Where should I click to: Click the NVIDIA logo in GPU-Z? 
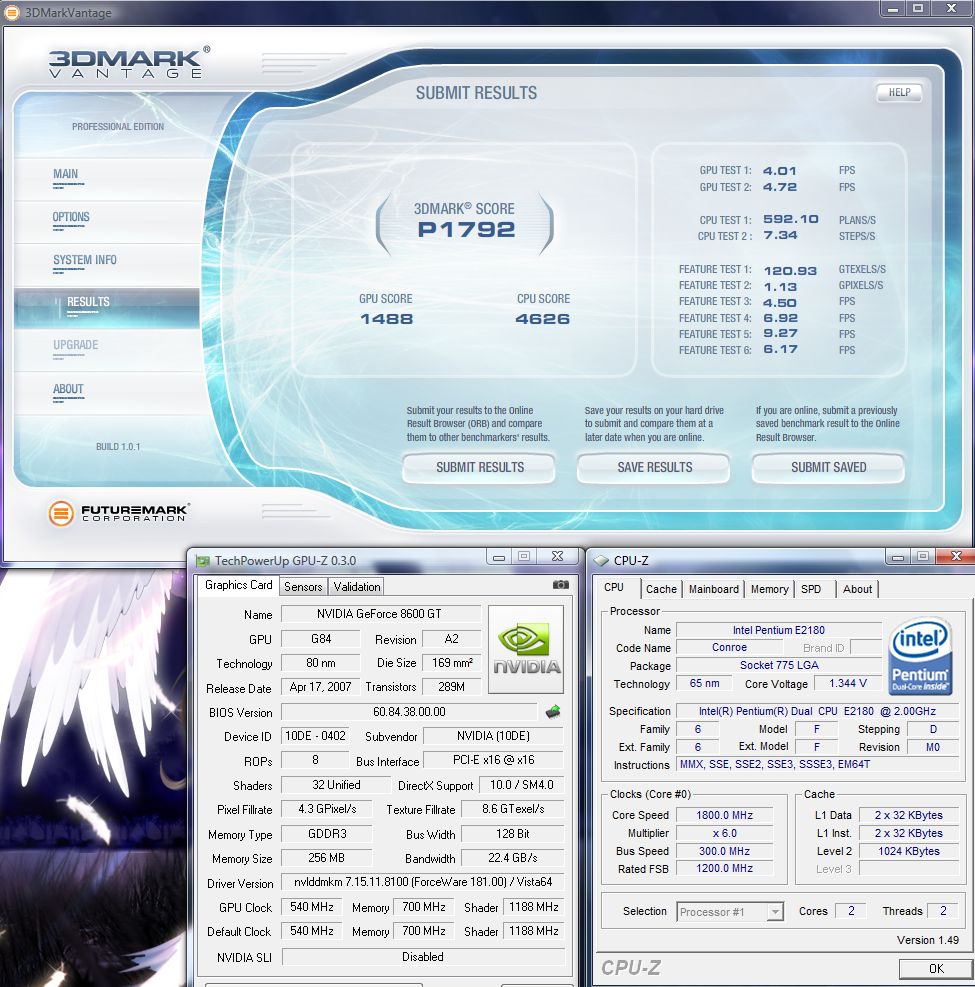pyautogui.click(x=526, y=649)
